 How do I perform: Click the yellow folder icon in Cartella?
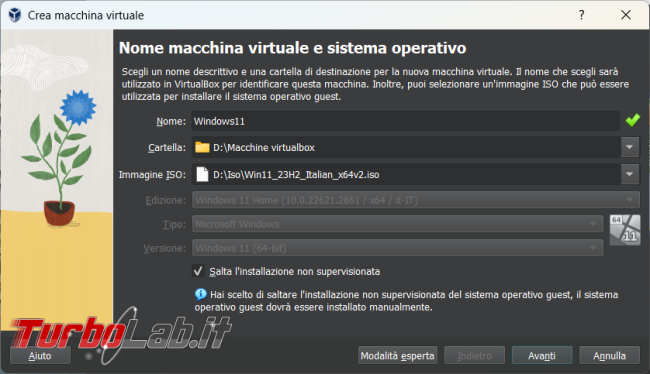coord(202,147)
